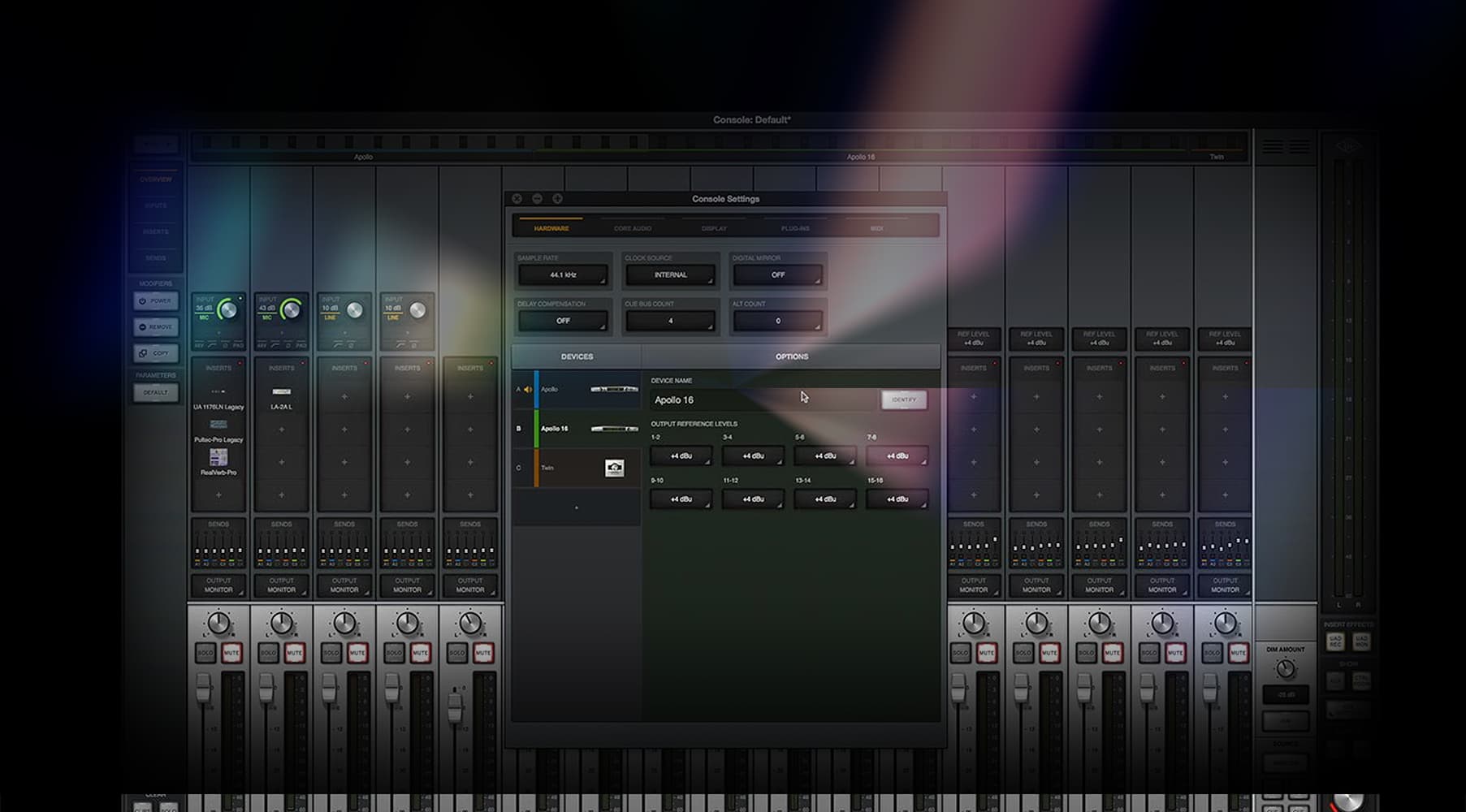This screenshot has width=1466, height=812.
Task: Click the Device Name field showing Apollo 16
Action: point(763,400)
